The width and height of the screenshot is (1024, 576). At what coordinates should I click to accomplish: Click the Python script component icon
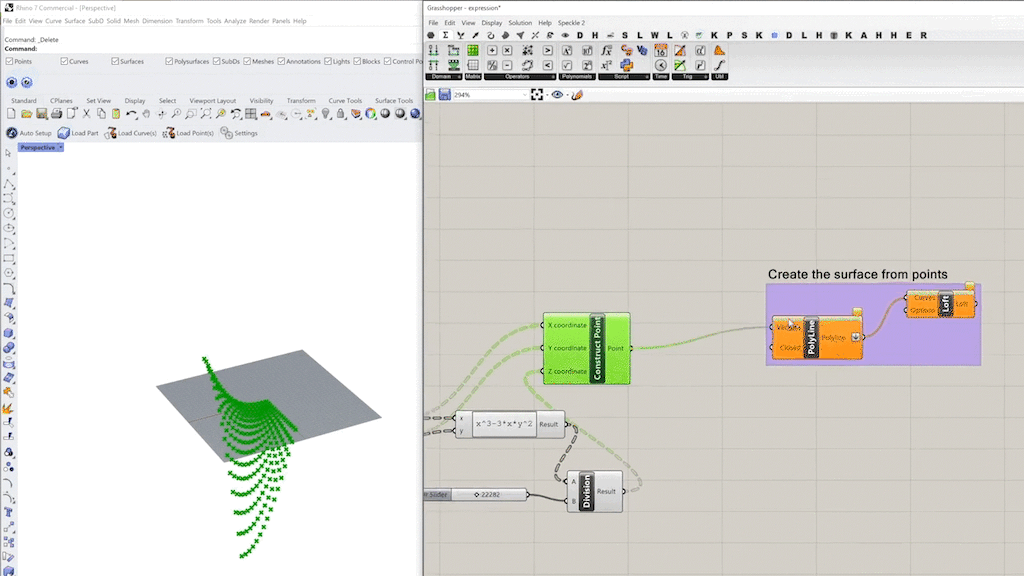pyautogui.click(x=626, y=65)
